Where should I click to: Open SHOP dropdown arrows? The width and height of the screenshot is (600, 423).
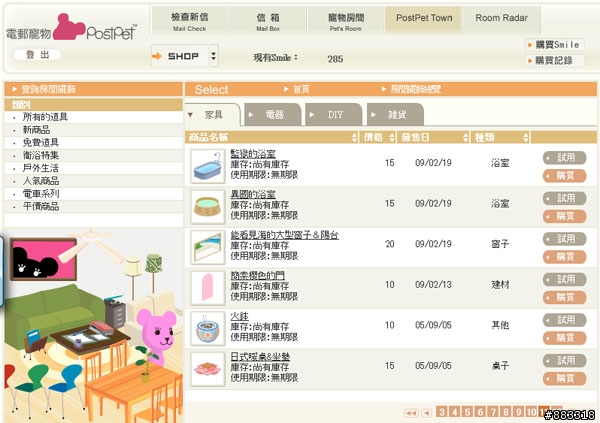214,56
